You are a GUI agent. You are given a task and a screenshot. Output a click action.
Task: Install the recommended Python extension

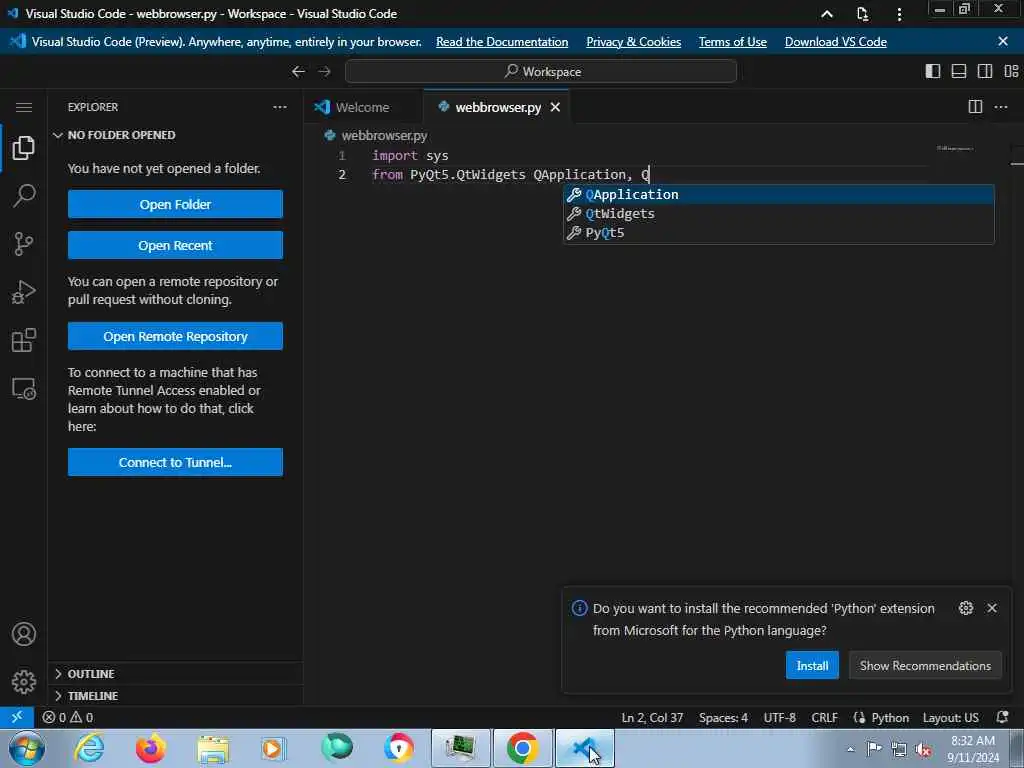coord(812,665)
